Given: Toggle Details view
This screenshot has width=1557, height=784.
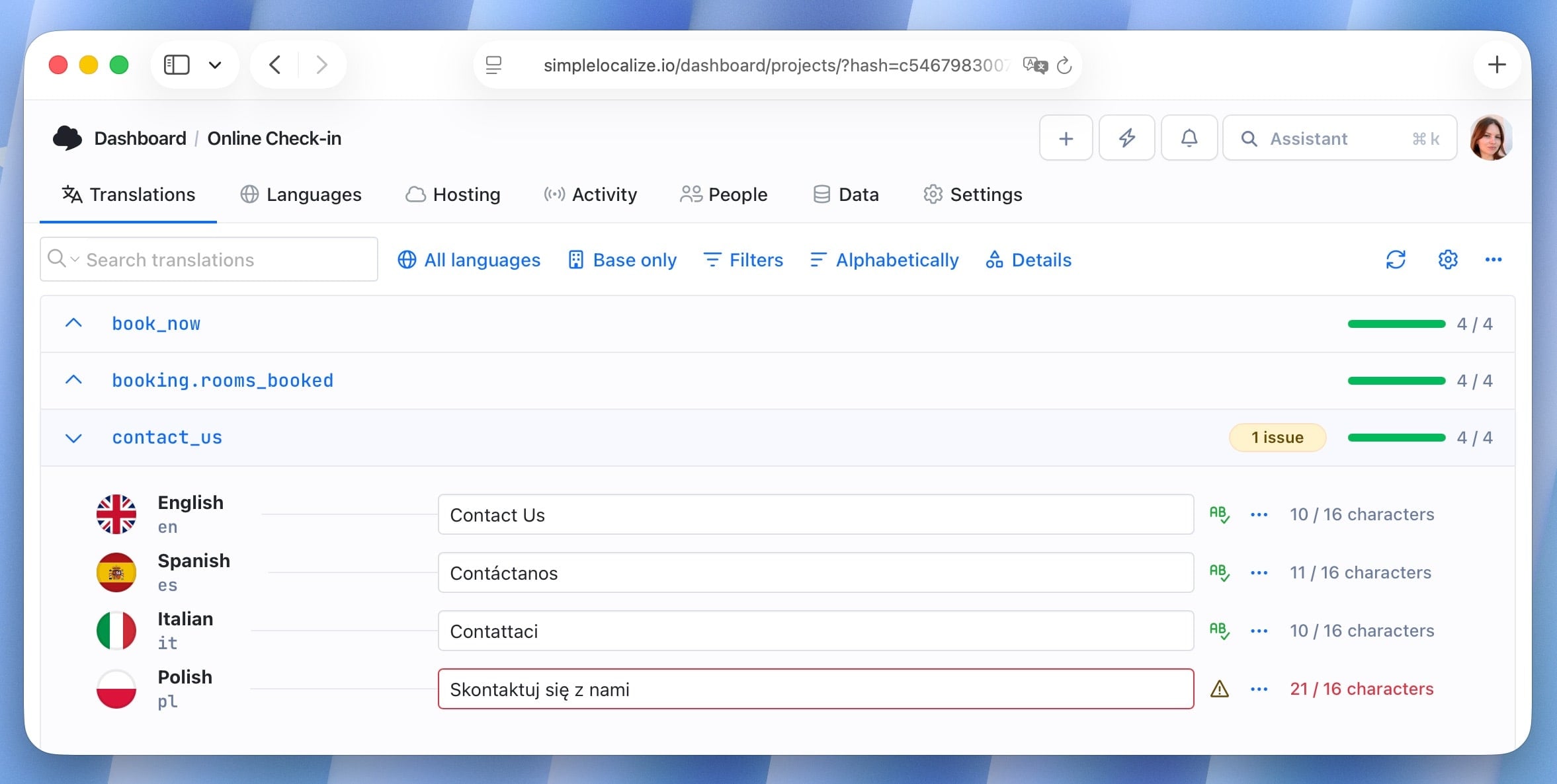Looking at the screenshot, I should click(1028, 260).
